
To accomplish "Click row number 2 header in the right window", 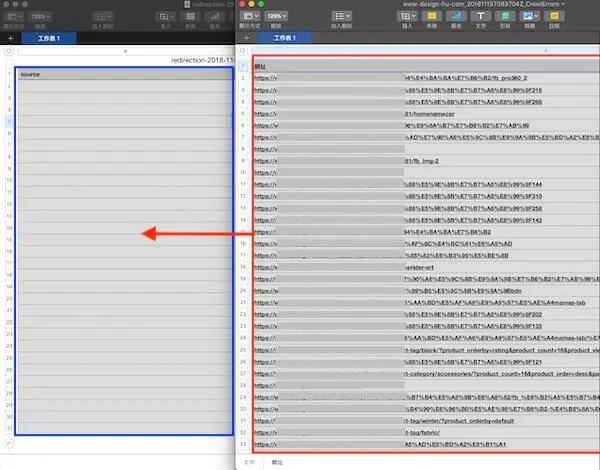I will 243,78.
